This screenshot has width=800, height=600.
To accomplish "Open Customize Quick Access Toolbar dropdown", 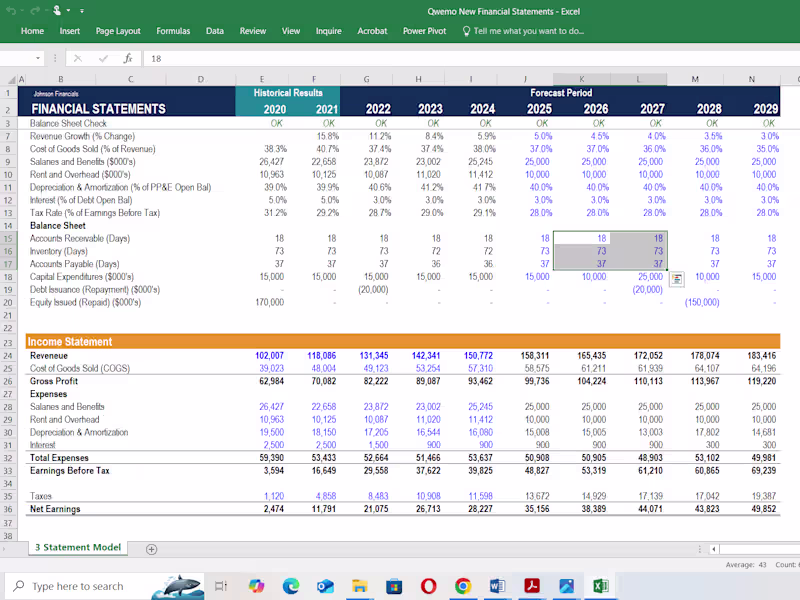I will coord(81,11).
